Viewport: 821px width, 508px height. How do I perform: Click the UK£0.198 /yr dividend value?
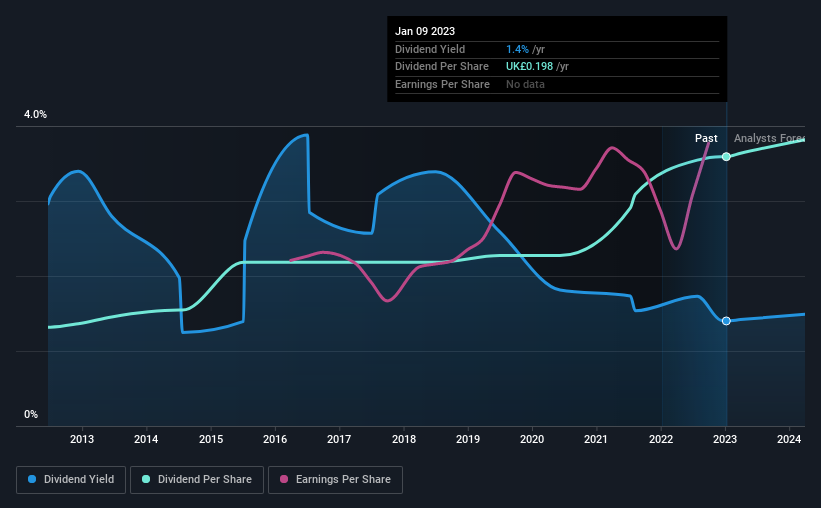click(537, 67)
